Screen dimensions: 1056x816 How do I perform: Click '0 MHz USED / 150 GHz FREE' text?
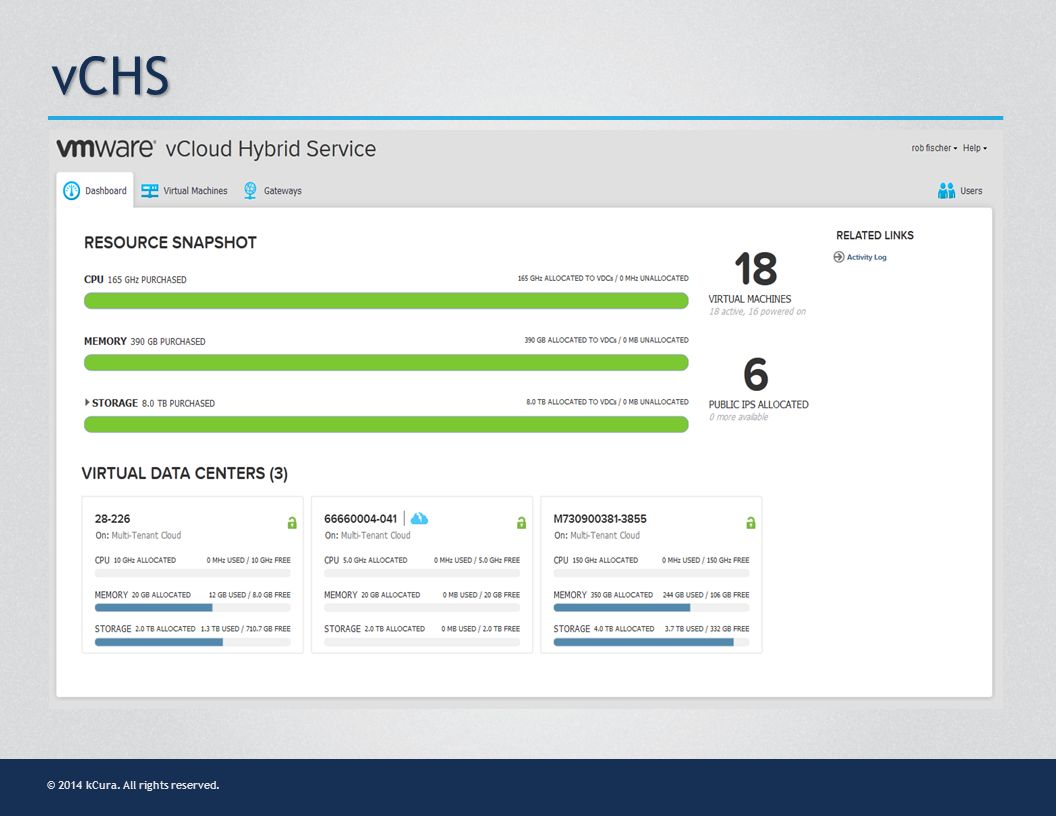pyautogui.click(x=705, y=560)
